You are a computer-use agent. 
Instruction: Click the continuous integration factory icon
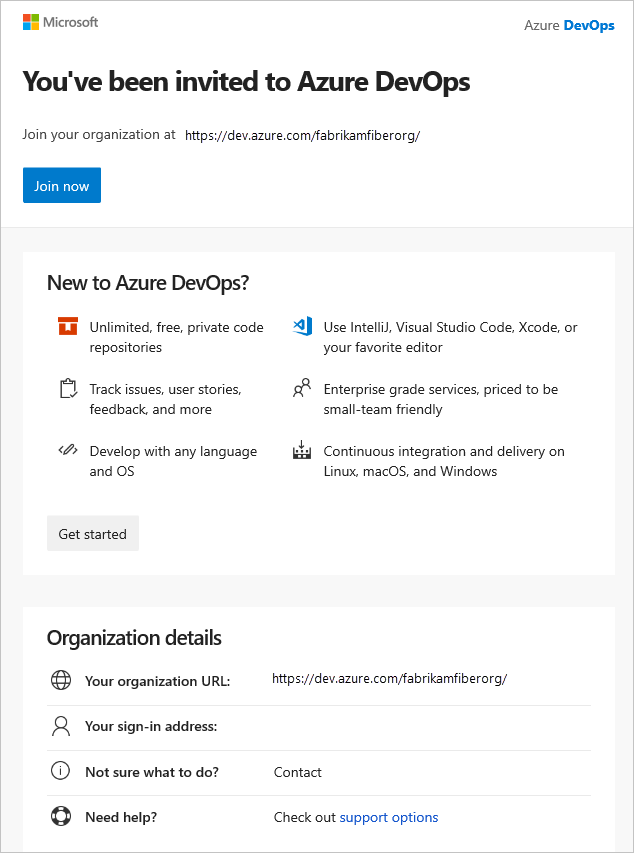tap(302, 451)
